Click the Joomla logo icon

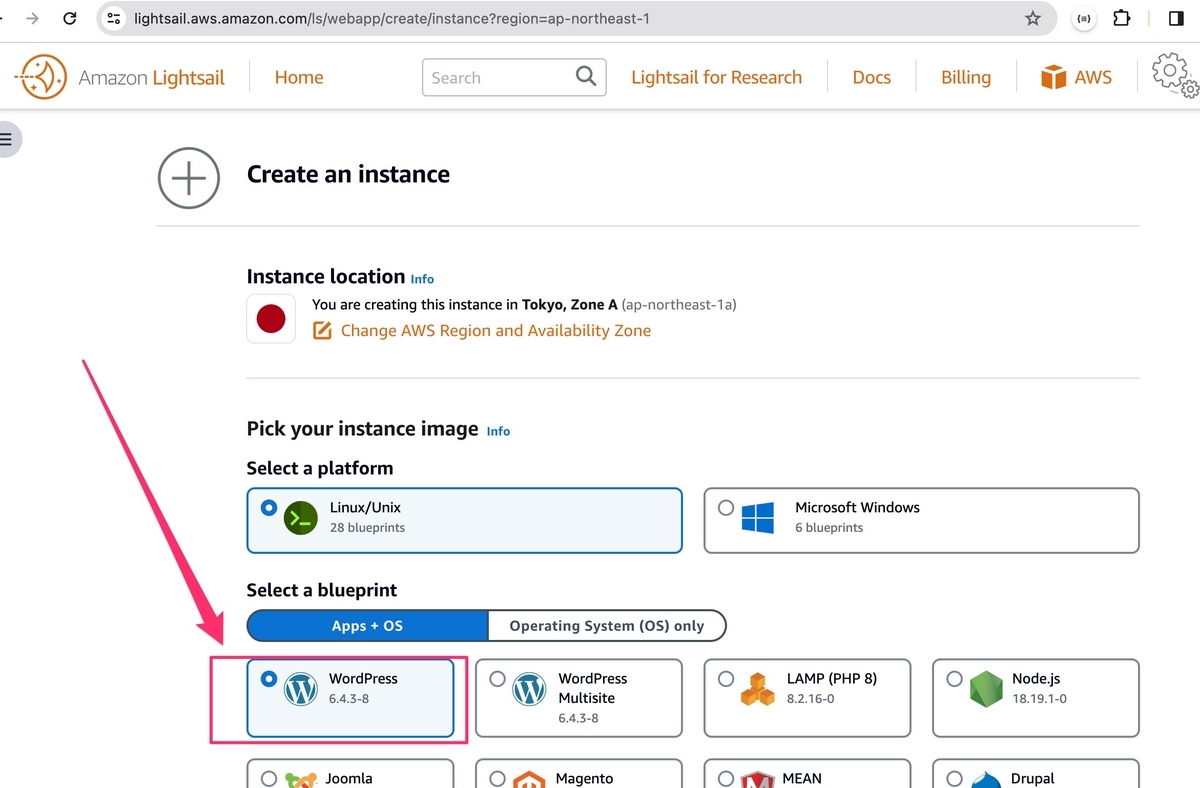click(x=300, y=780)
